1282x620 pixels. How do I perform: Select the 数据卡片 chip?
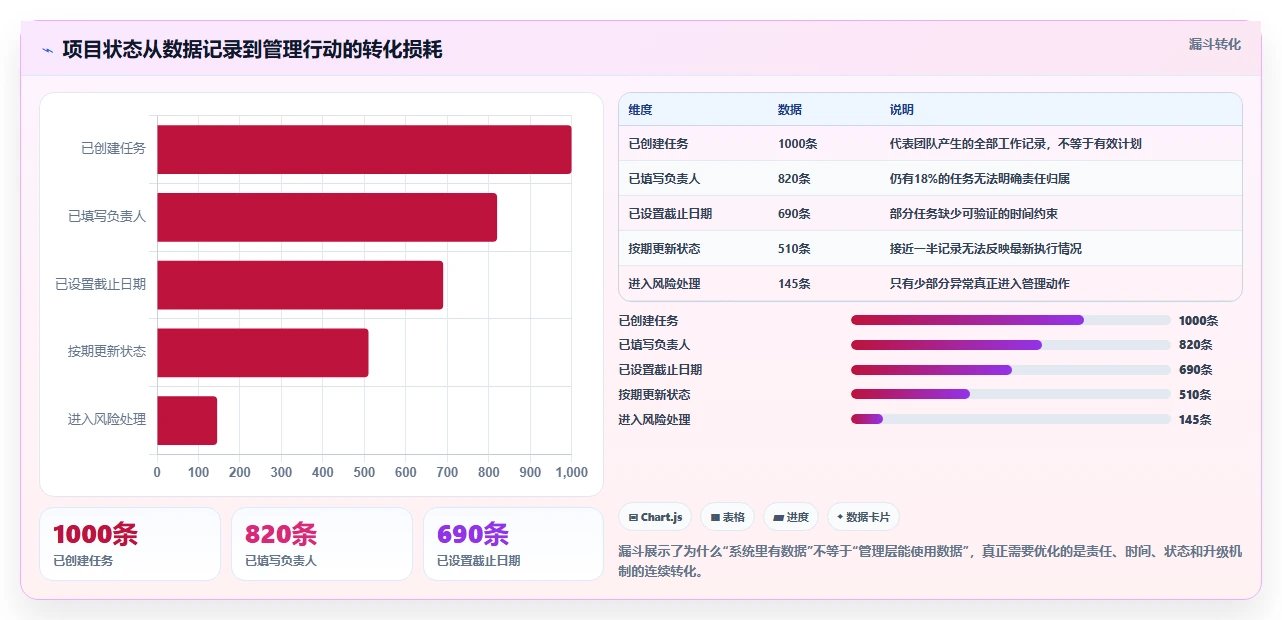[x=863, y=517]
